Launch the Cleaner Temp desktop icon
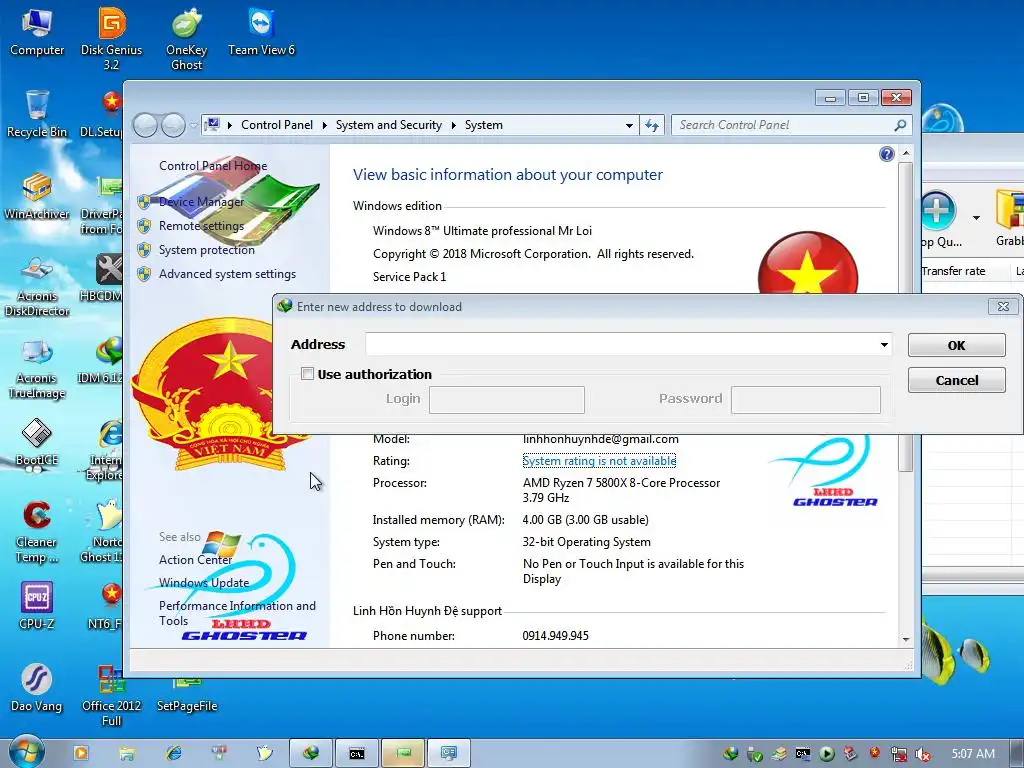The image size is (1024, 768). [x=37, y=532]
